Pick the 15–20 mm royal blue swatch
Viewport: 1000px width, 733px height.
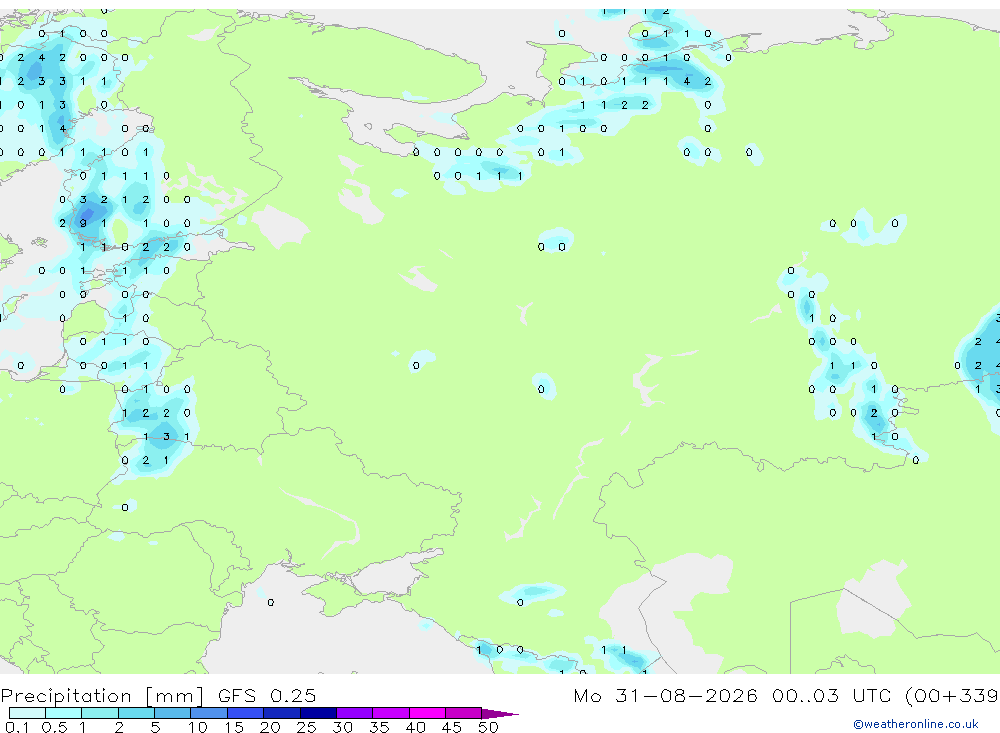pos(246,713)
